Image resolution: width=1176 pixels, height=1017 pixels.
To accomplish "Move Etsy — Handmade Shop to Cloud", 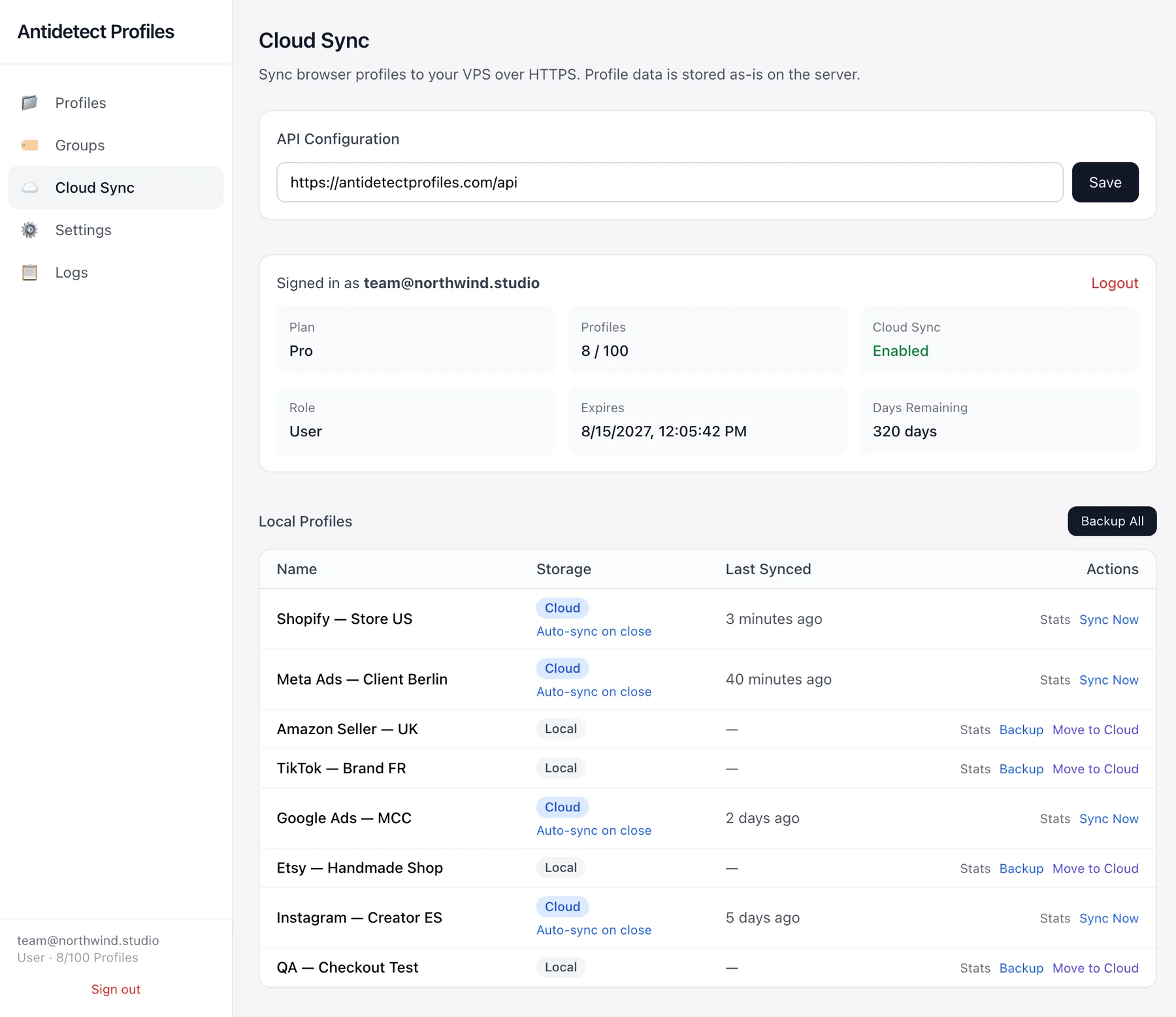I will 1095,869.
